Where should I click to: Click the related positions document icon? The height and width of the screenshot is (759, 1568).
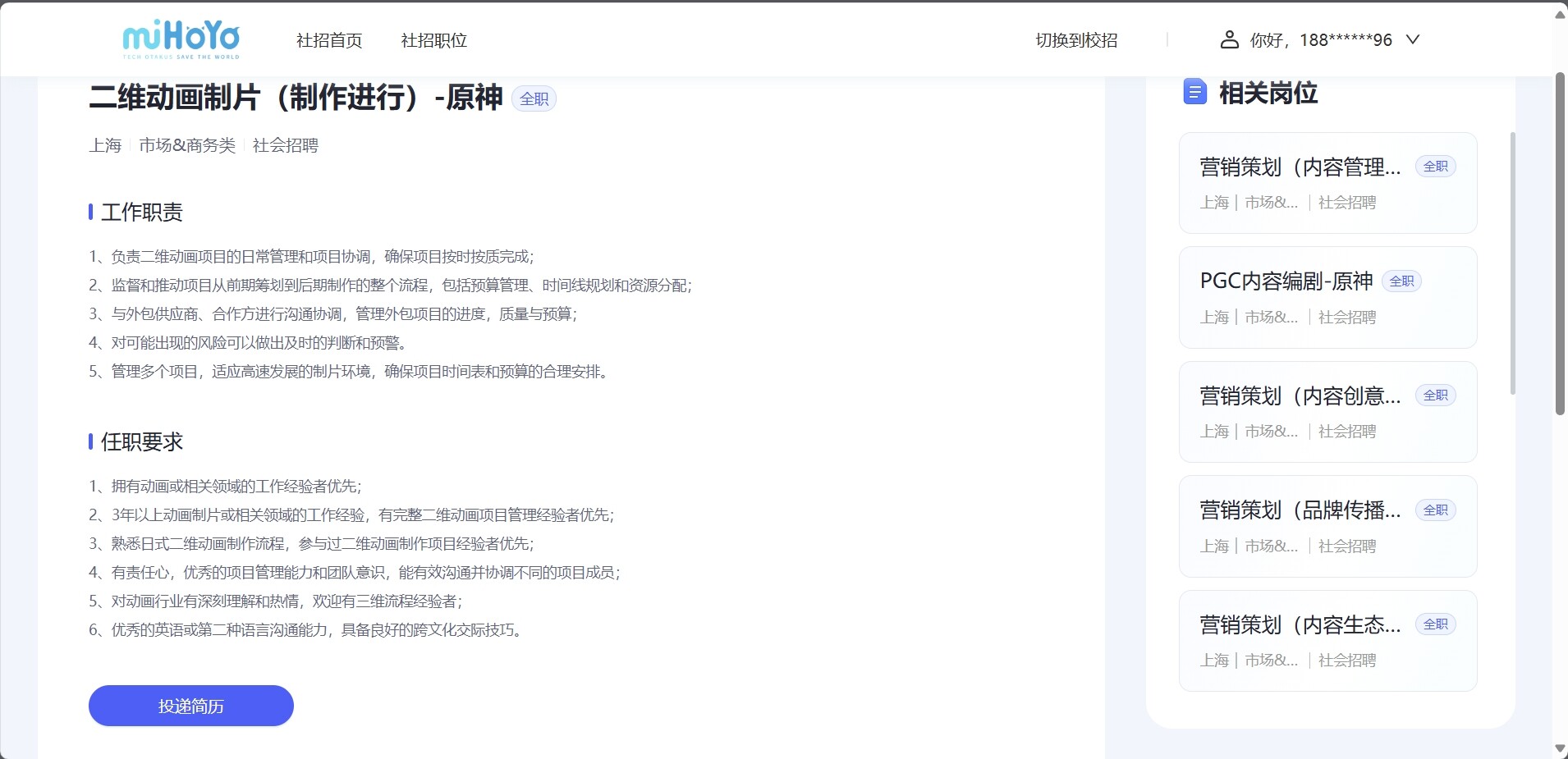[x=1194, y=92]
